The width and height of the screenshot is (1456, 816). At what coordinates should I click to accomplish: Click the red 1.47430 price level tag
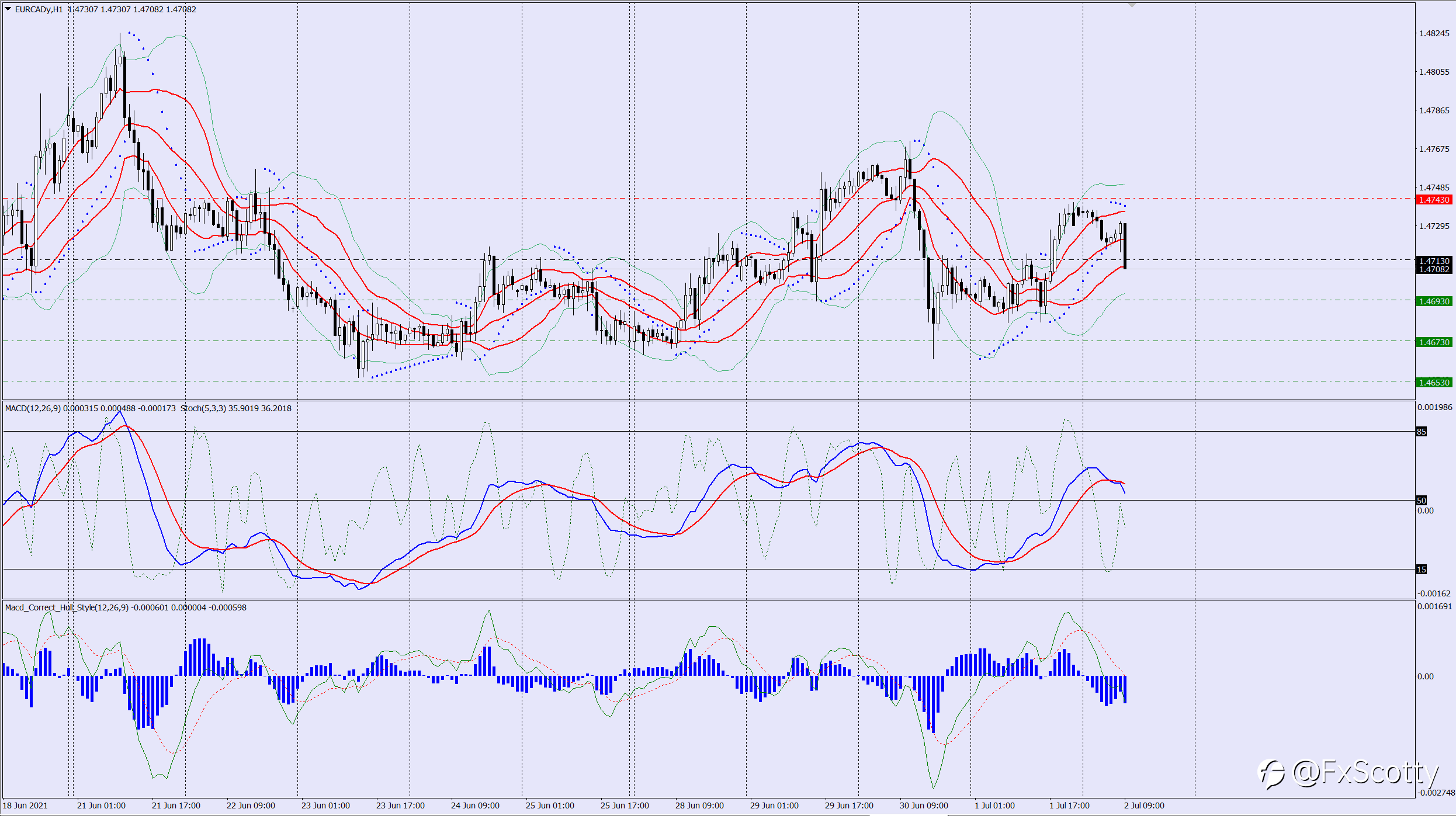[x=1434, y=200]
